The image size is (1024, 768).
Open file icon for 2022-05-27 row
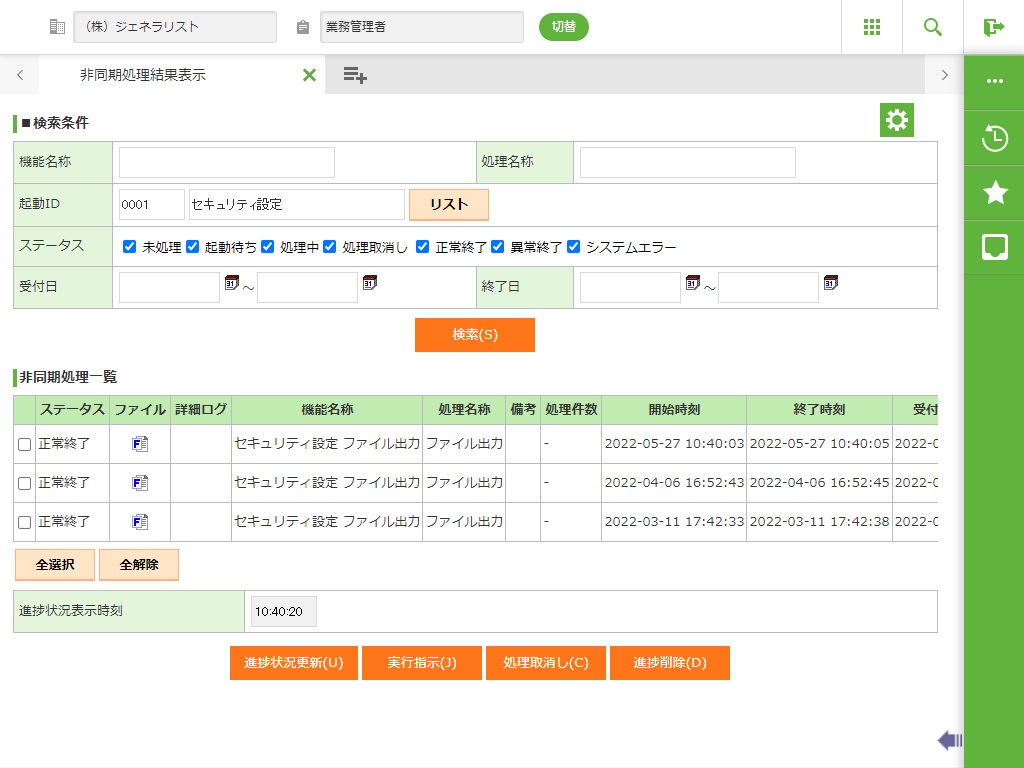pyautogui.click(x=140, y=444)
